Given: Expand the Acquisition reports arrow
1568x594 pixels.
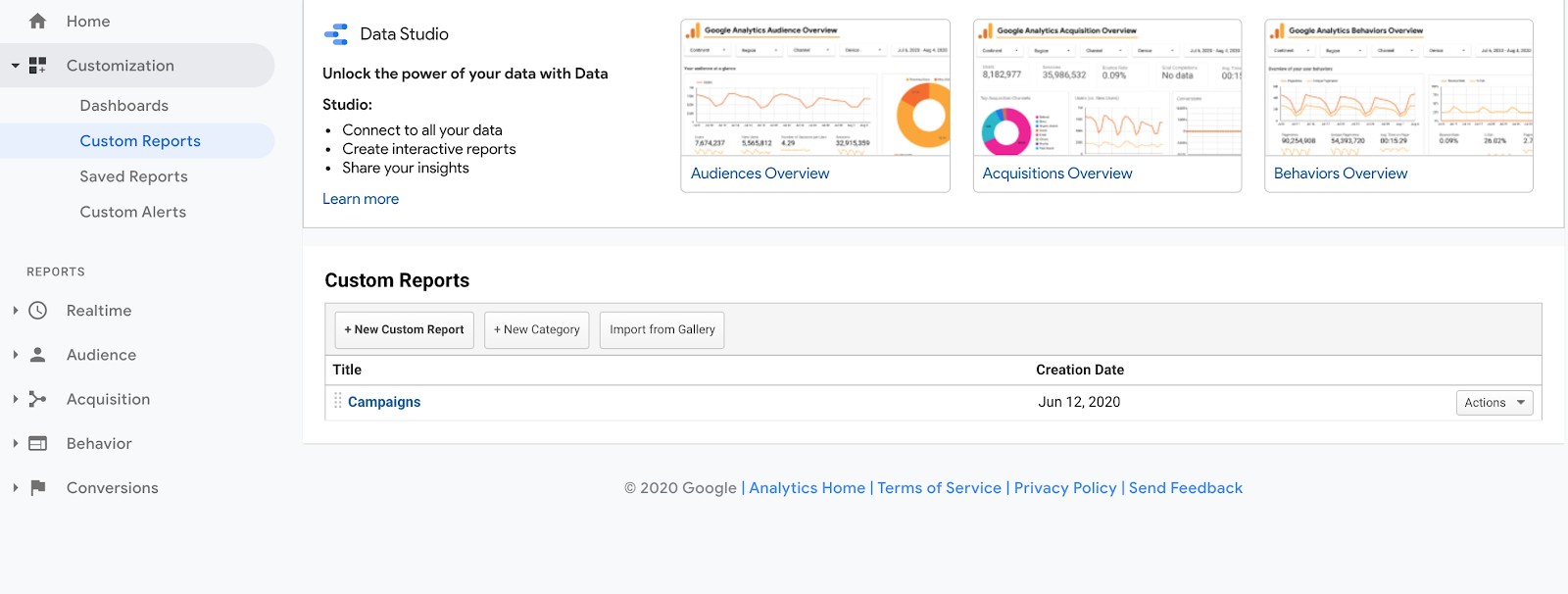Looking at the screenshot, I should (x=16, y=399).
